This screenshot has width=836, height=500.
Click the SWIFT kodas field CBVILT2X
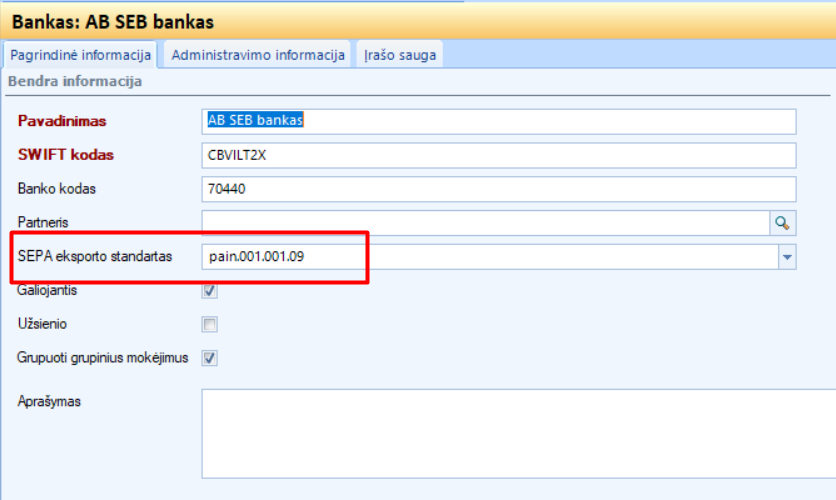tap(499, 155)
